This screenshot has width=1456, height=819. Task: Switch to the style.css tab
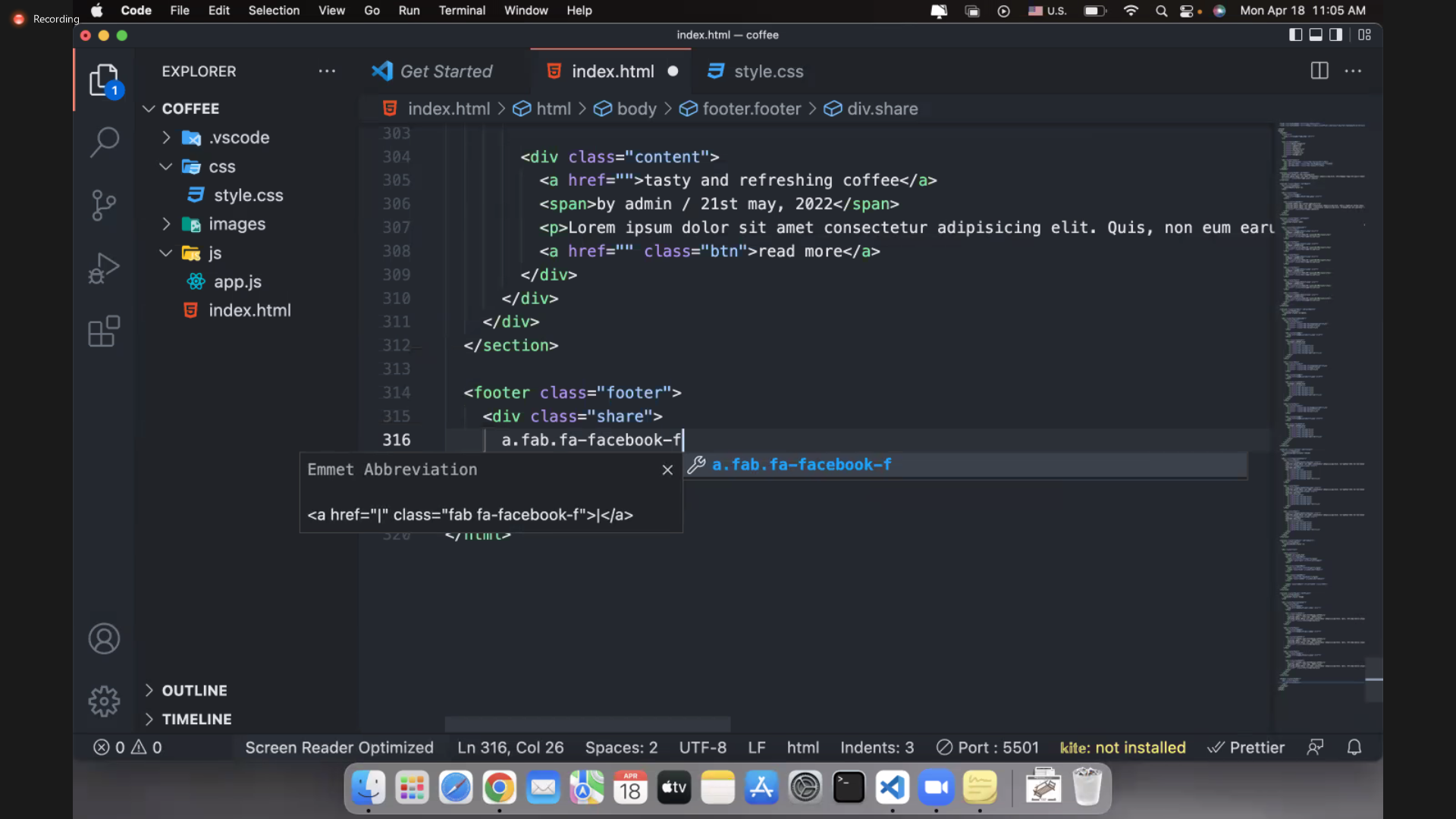(767, 71)
